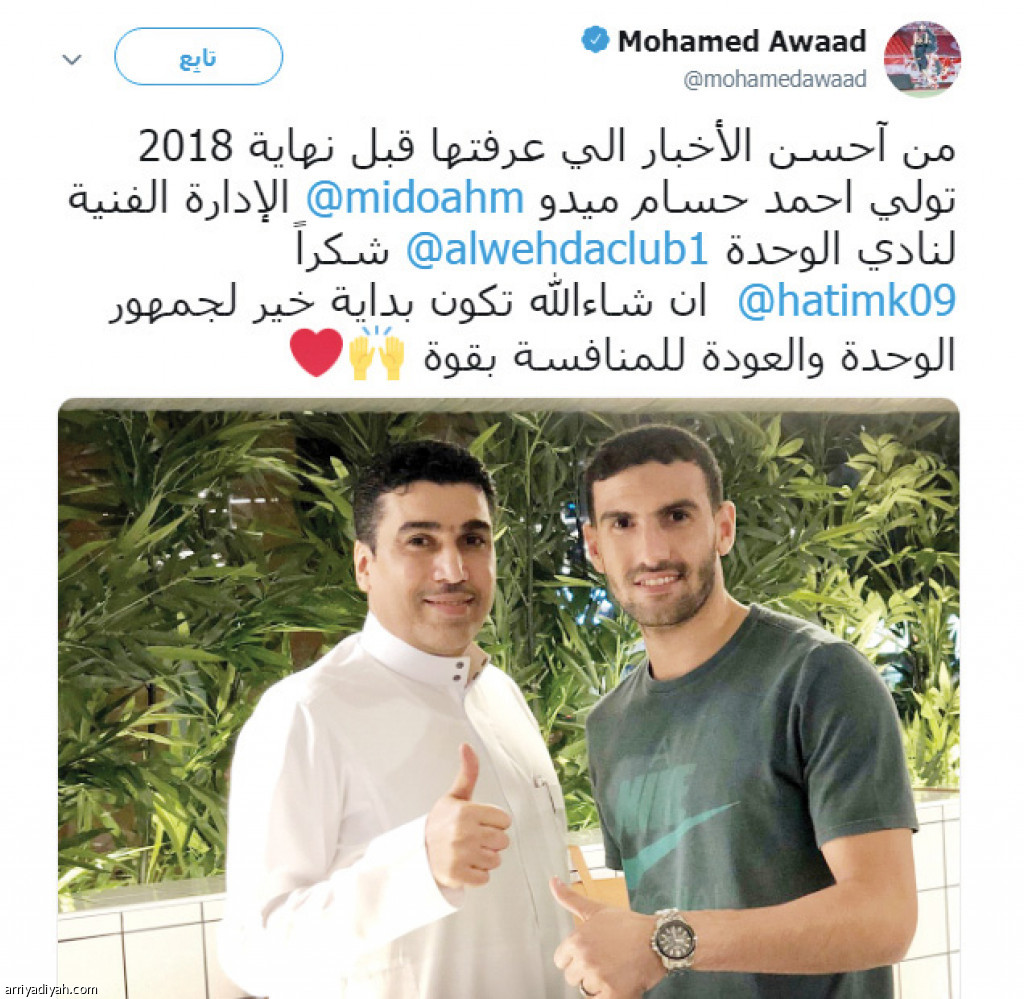
Task: Click the blue verified badge icon
Action: [595, 40]
